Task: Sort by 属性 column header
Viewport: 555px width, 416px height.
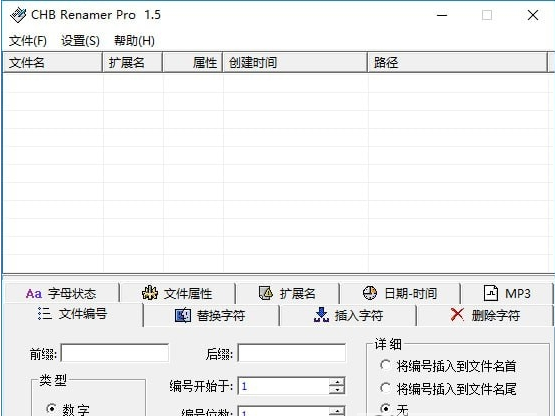Action: pyautogui.click(x=193, y=63)
